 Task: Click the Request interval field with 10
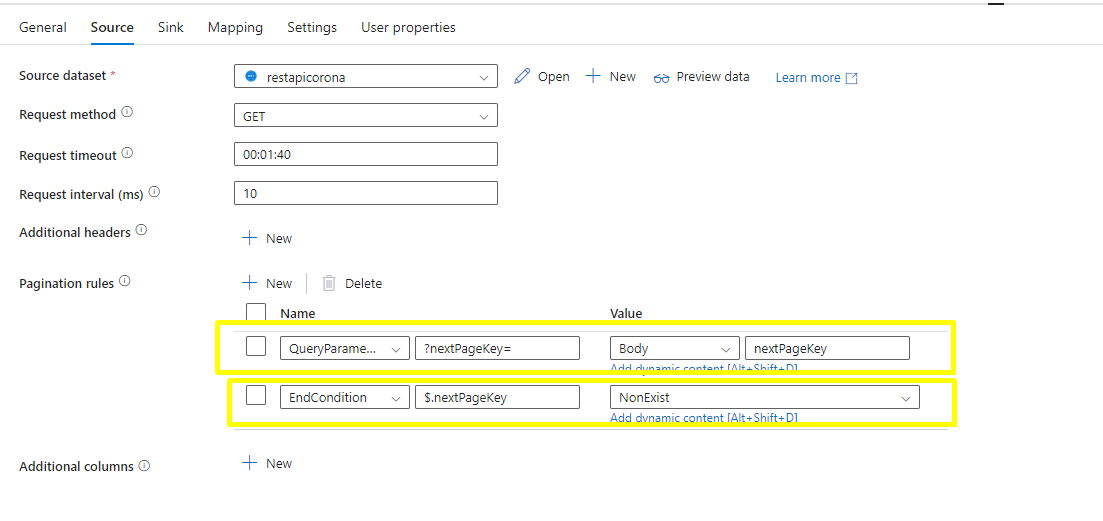pos(366,193)
